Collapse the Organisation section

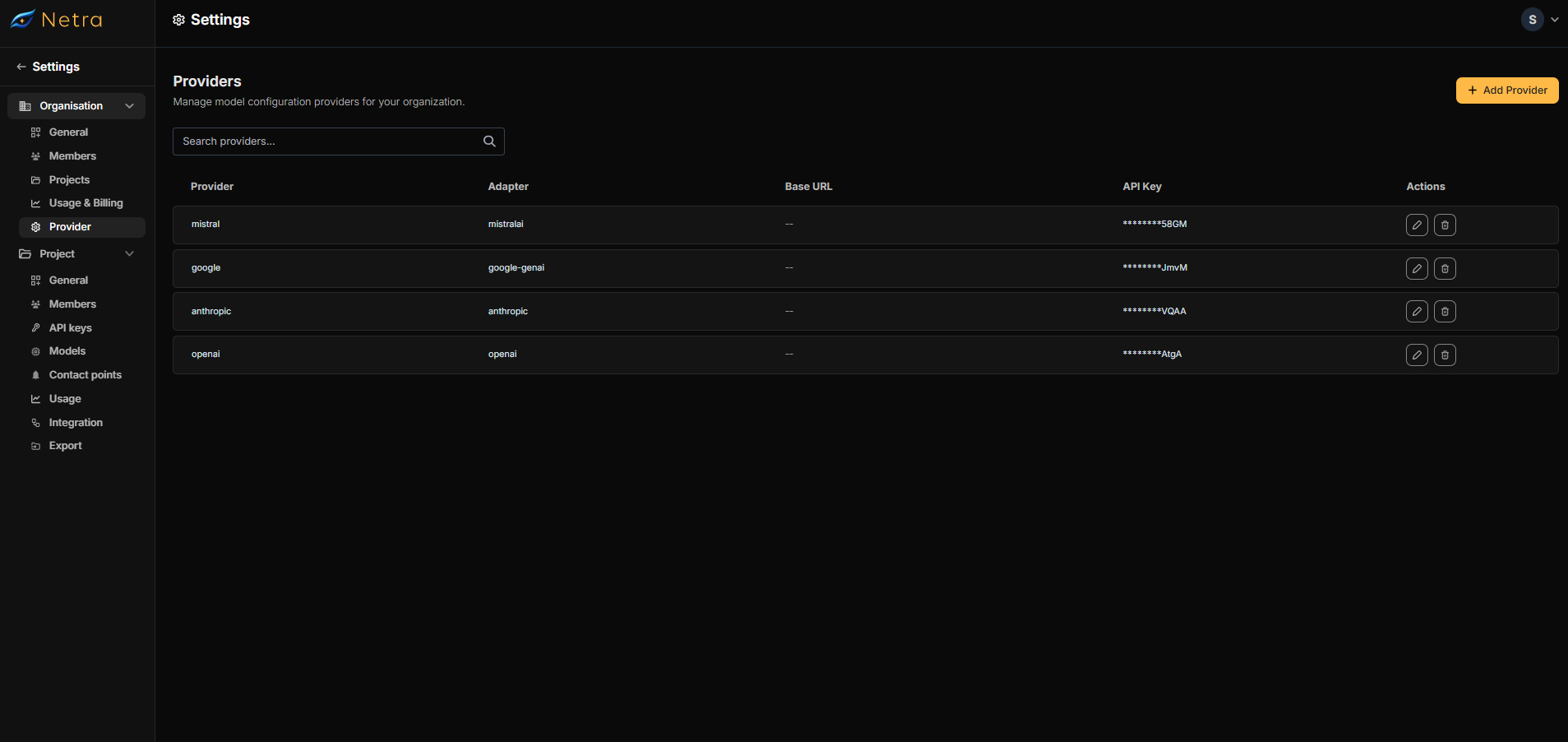click(76, 106)
